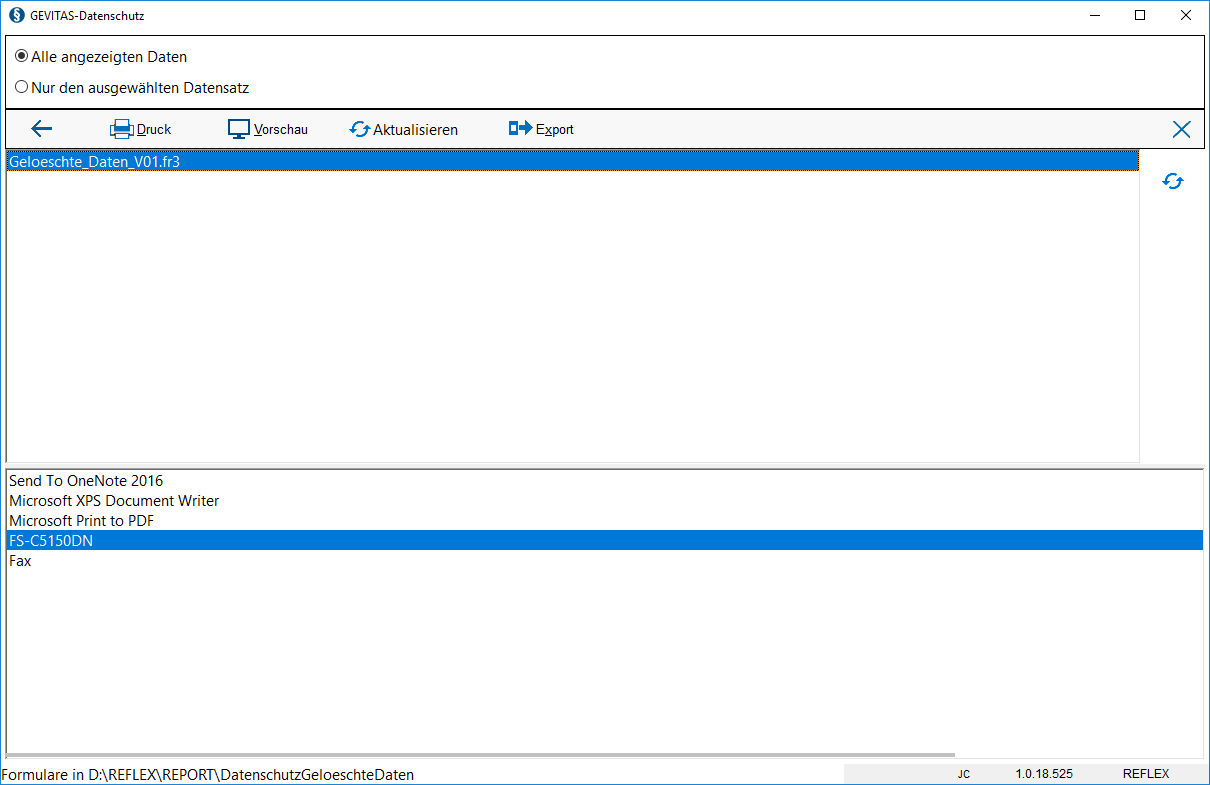Viewport: 1210px width, 785px height.
Task: Choose 'Microsoft XPS Document Writer' printer
Action: tap(604, 501)
